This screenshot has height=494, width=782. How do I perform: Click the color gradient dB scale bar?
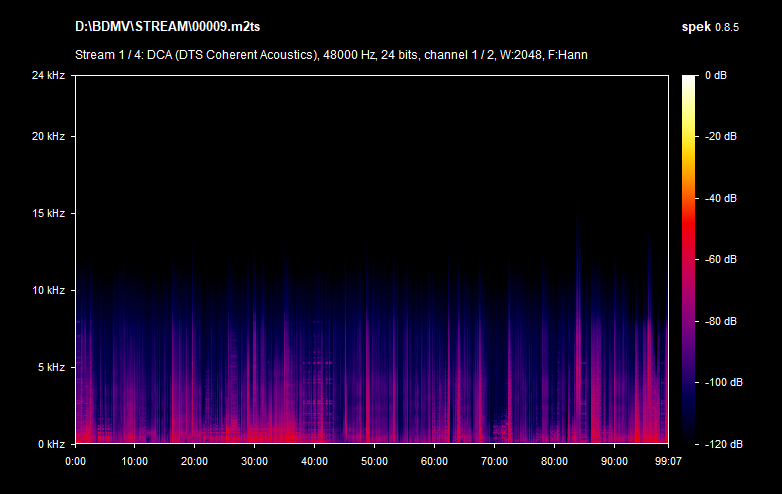coord(689,259)
